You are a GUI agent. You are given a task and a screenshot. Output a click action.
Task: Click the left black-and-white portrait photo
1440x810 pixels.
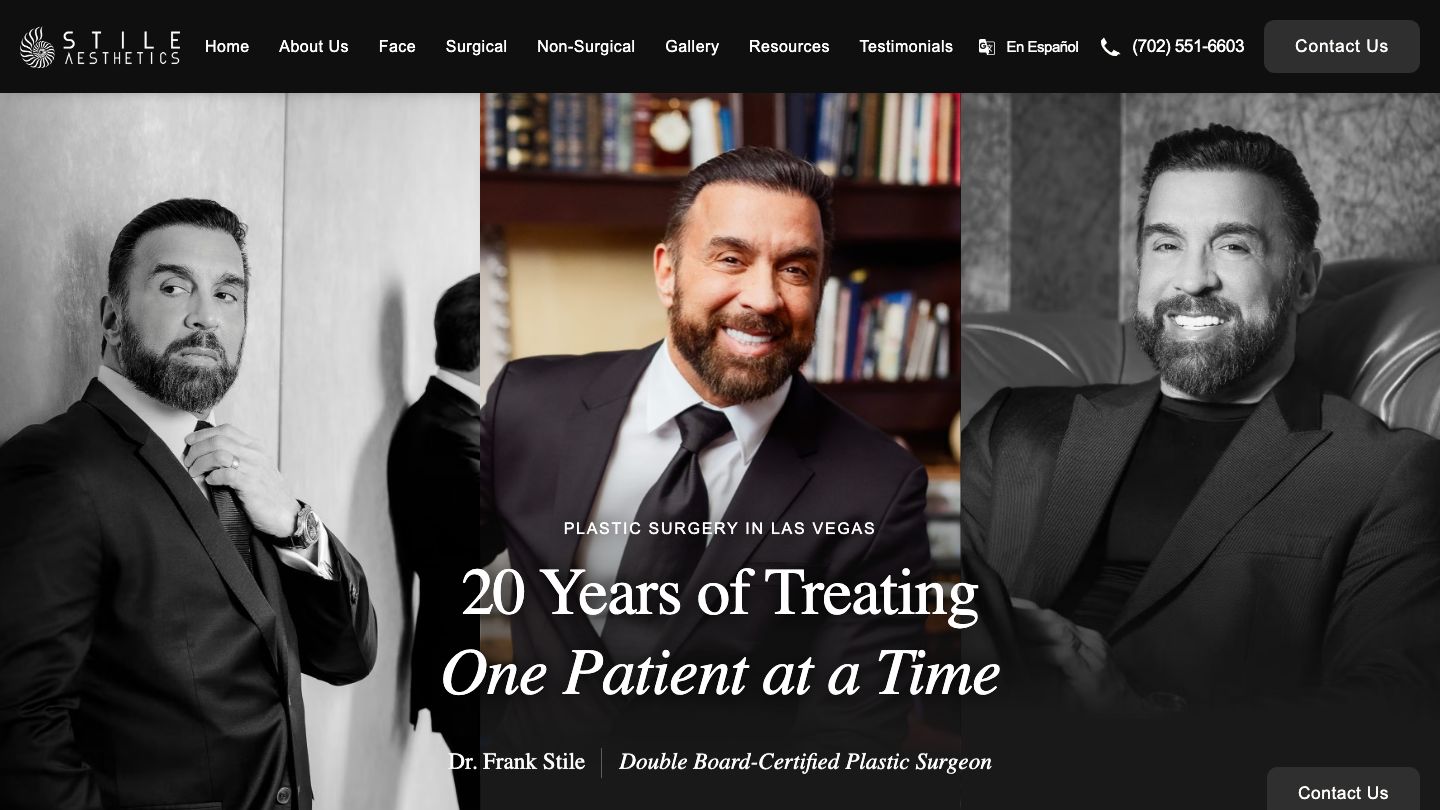click(x=240, y=451)
